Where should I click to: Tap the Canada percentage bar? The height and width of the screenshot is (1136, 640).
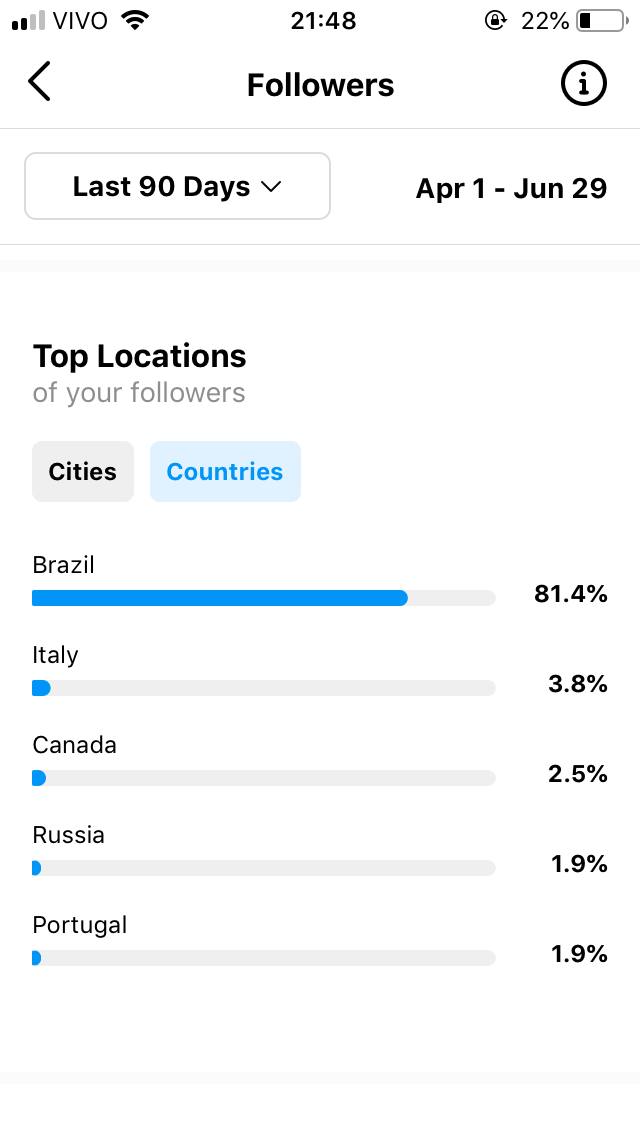[263, 778]
